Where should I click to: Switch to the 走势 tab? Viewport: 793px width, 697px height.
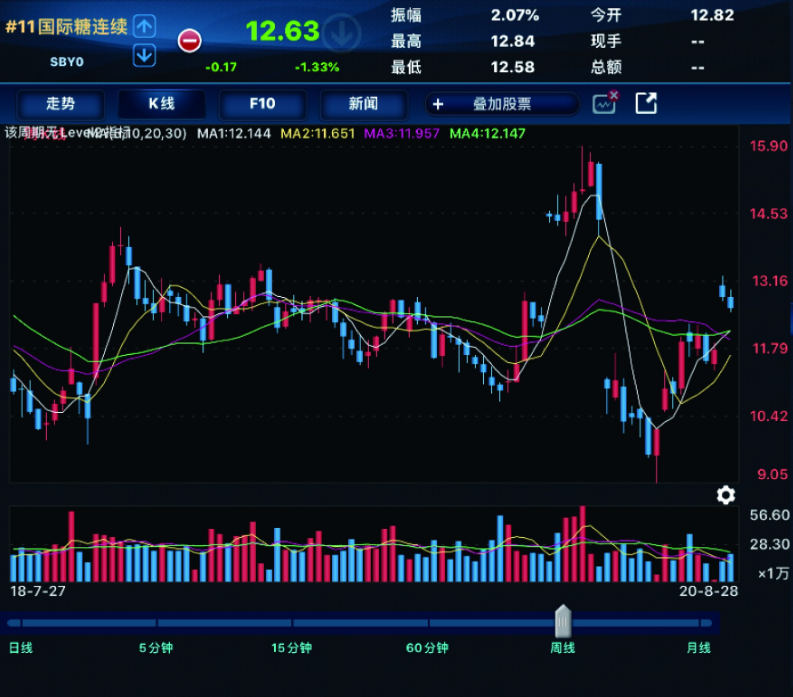tap(60, 104)
